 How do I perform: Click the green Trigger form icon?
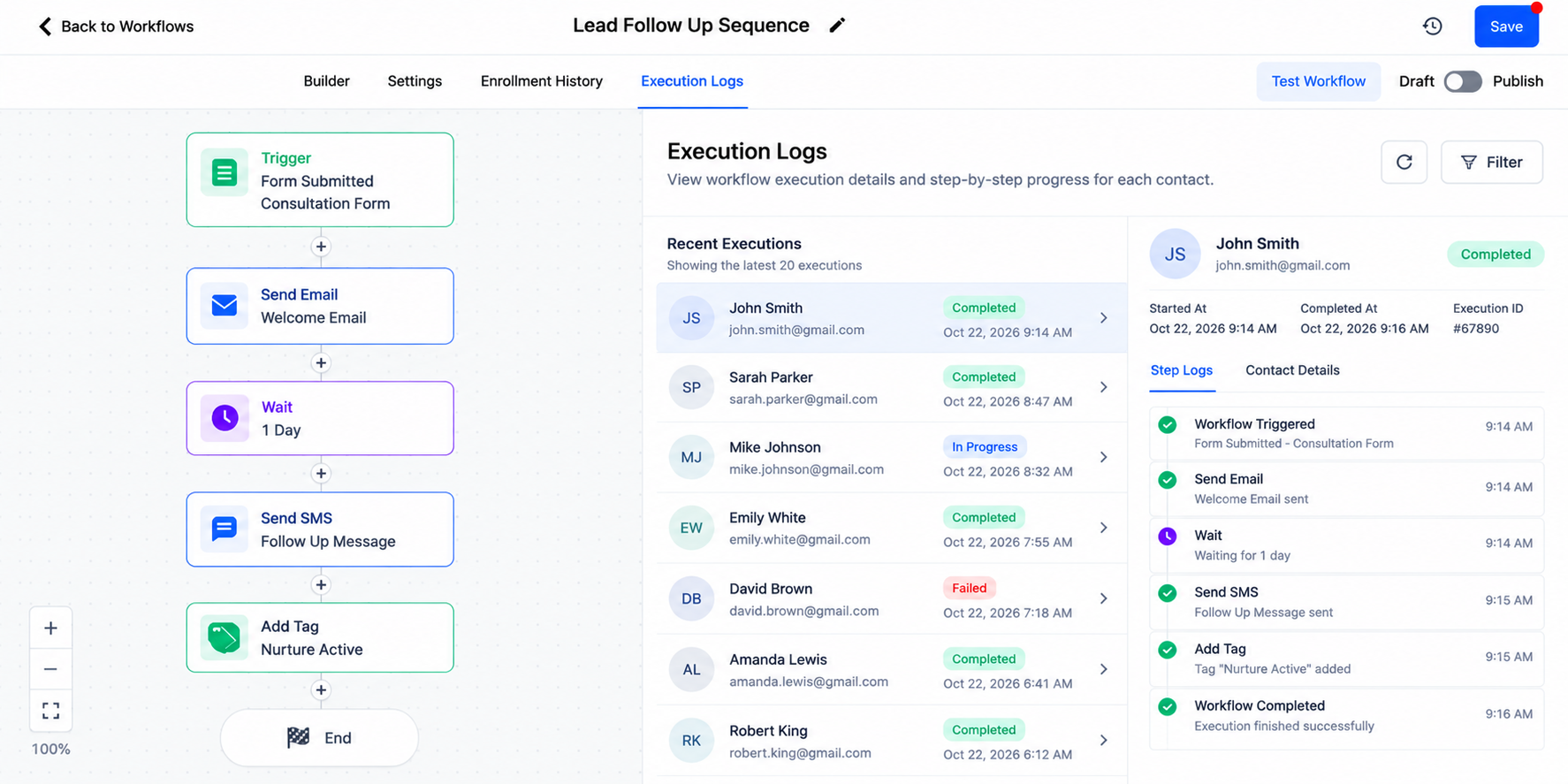point(225,172)
